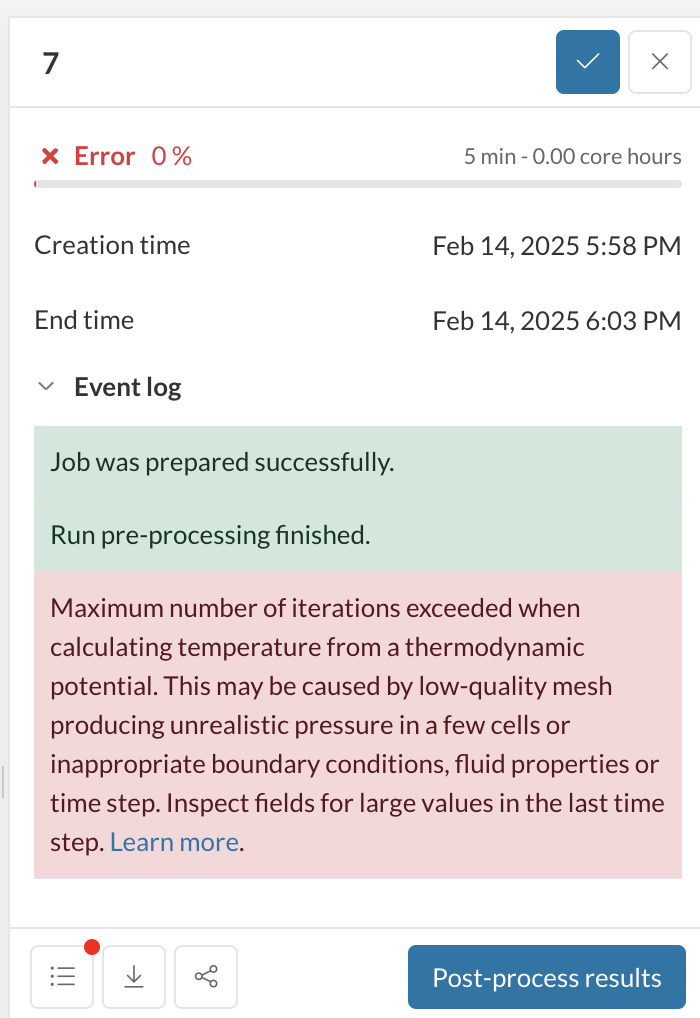Screen dimensions: 700x1018
Task: Click the red error X icon
Action: point(49,157)
